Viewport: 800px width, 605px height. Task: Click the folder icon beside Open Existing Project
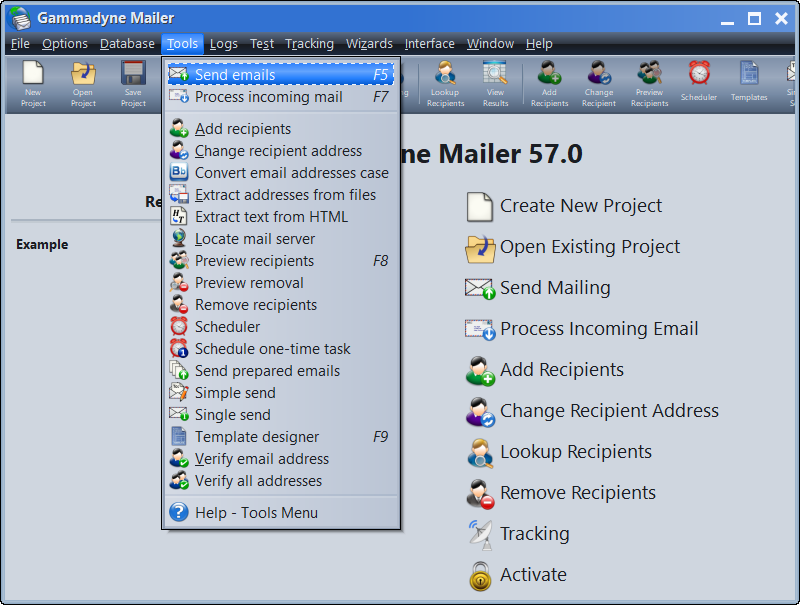click(x=480, y=249)
